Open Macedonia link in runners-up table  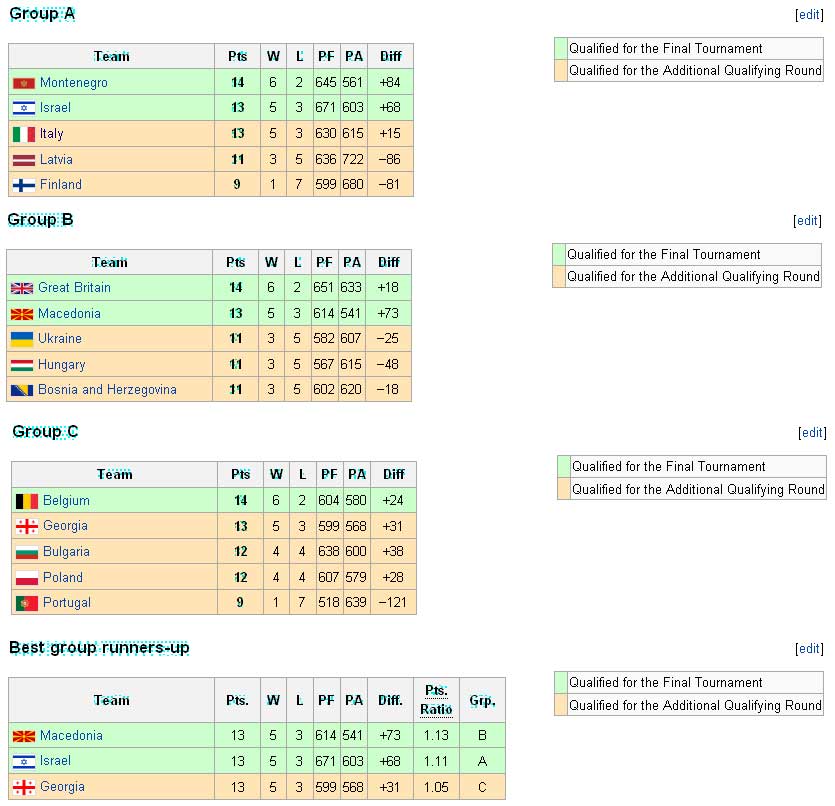[x=71, y=736]
